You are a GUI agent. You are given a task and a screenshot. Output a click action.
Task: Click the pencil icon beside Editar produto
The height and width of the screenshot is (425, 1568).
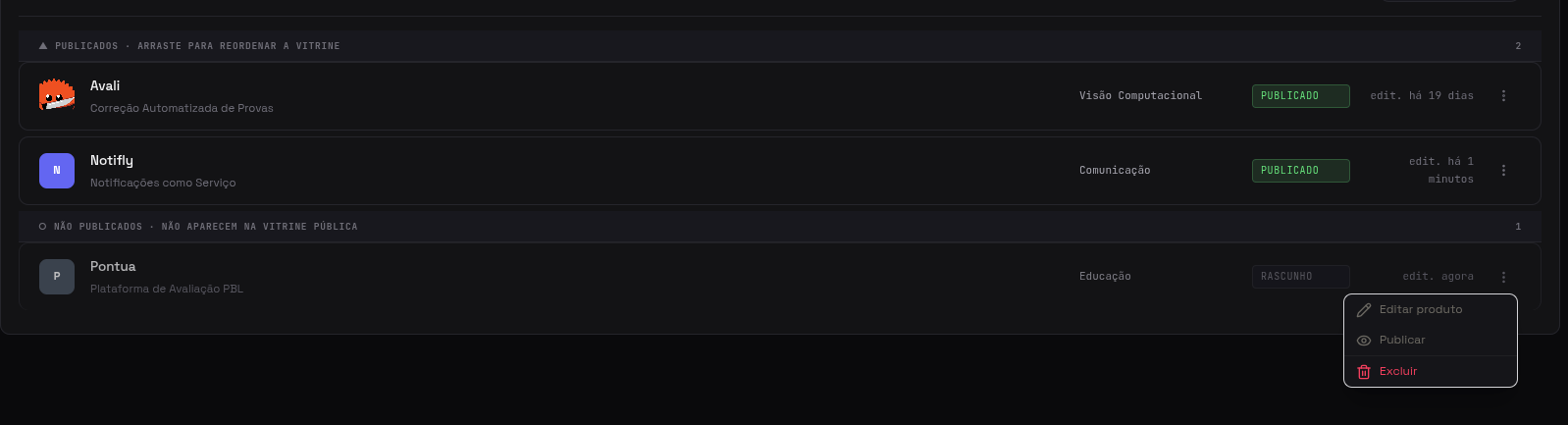(x=1364, y=310)
